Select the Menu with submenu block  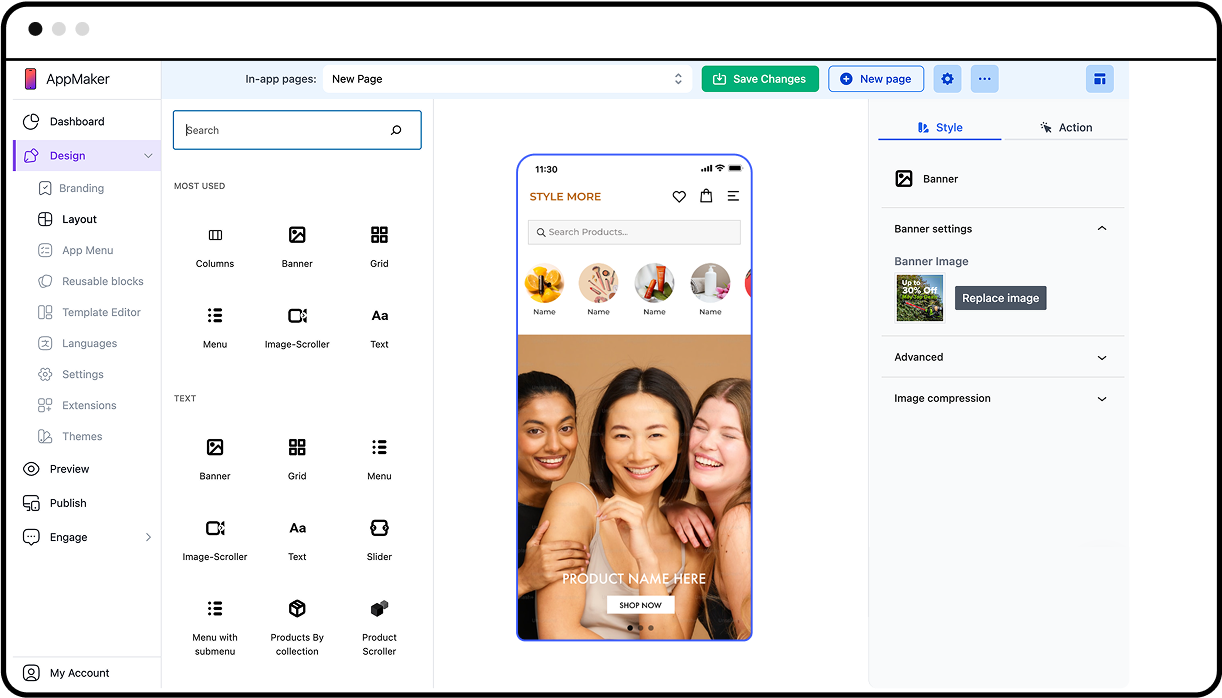(x=215, y=610)
